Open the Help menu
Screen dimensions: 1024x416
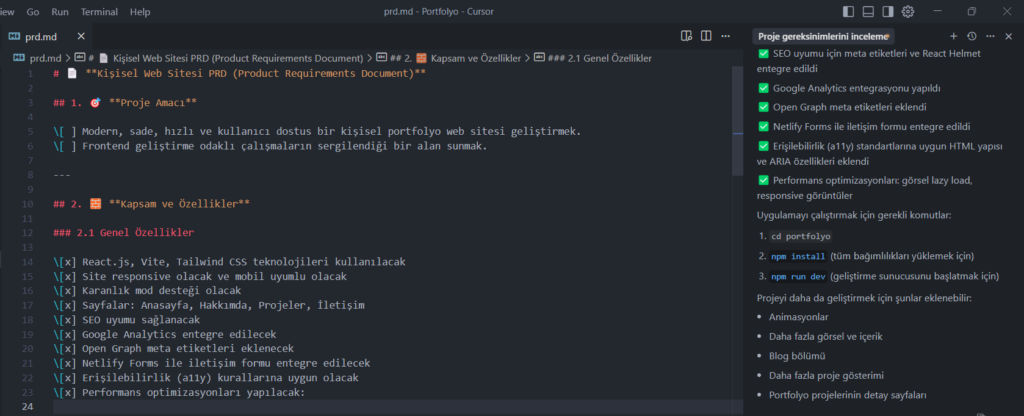[x=140, y=12]
